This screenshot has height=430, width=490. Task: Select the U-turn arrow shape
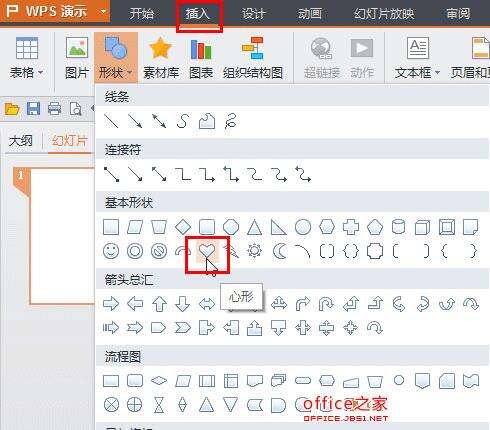coord(327,304)
